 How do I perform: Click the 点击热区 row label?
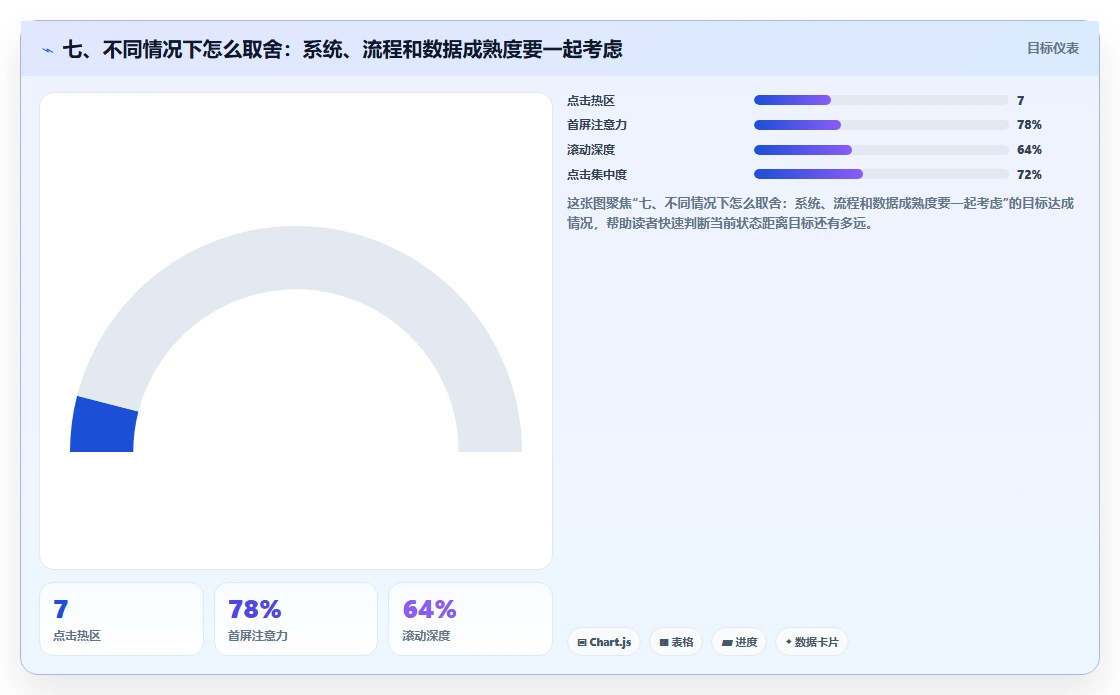tap(591, 101)
